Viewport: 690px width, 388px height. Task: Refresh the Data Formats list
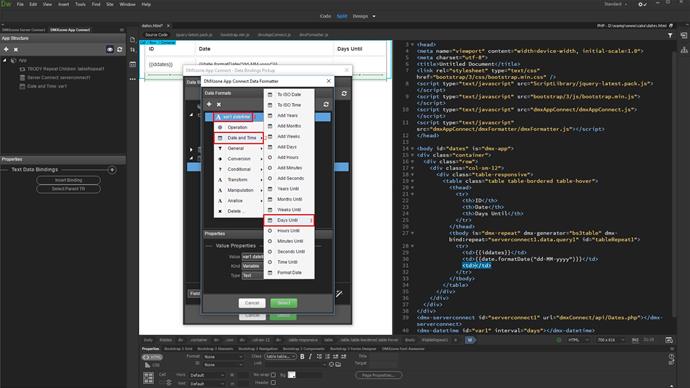tap(326, 104)
